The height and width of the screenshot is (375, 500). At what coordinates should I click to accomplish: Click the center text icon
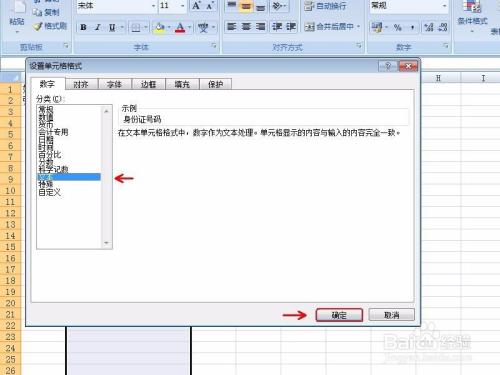pos(246,26)
